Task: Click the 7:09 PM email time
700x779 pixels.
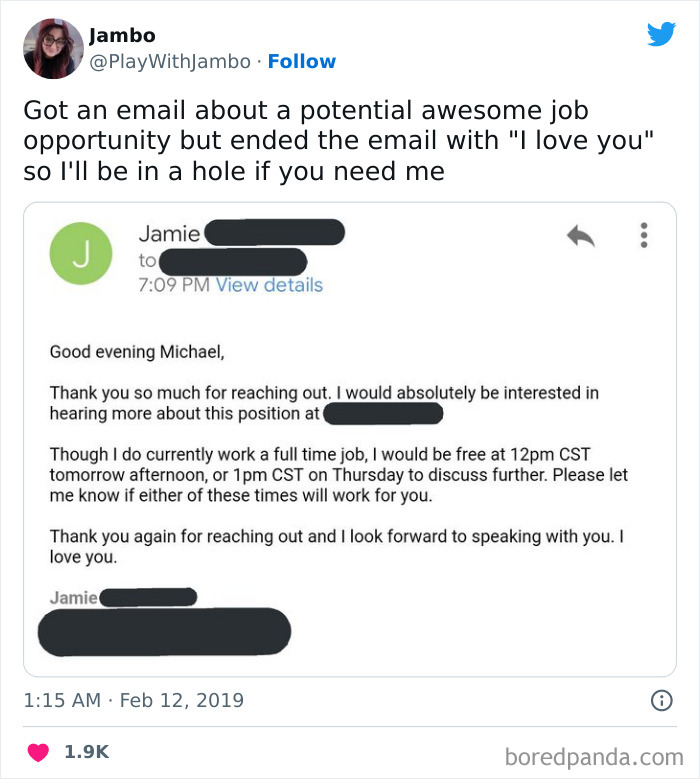Action: [x=173, y=285]
